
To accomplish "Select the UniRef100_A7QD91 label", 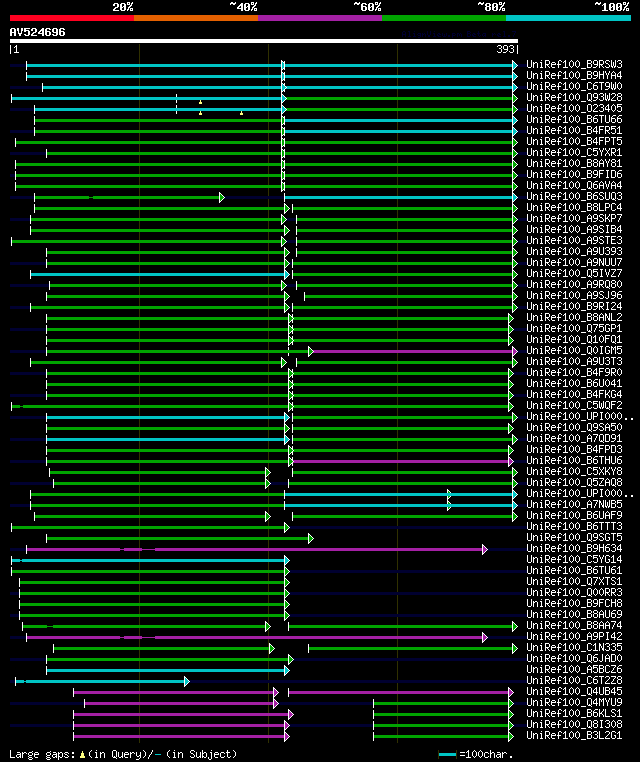I will (574, 438).
